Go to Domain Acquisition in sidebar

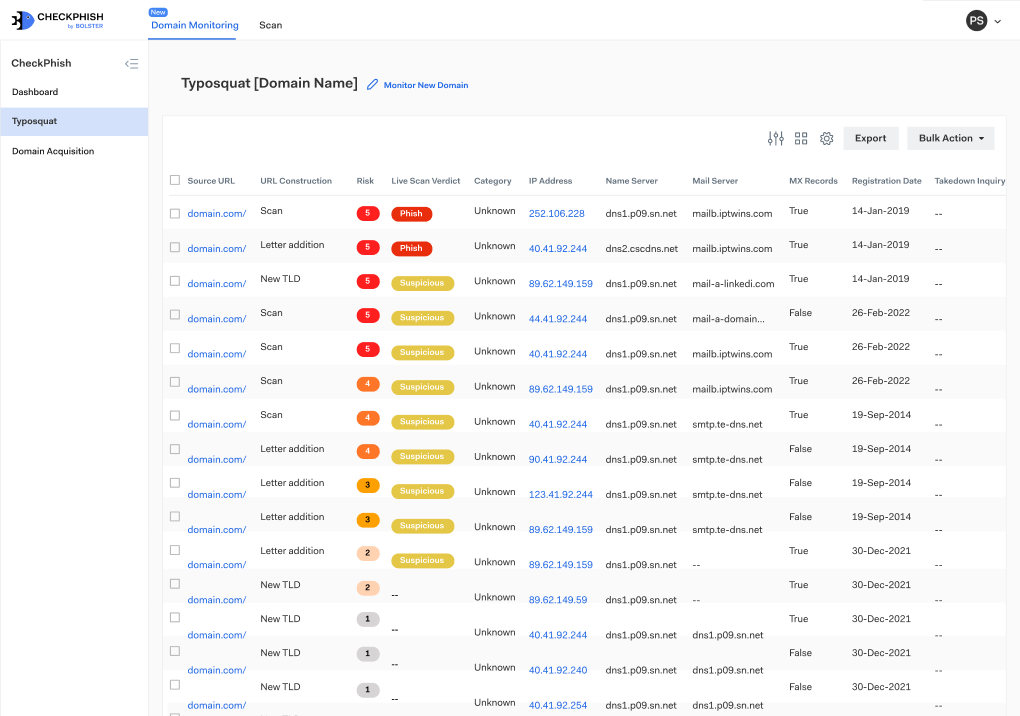[x=53, y=152]
